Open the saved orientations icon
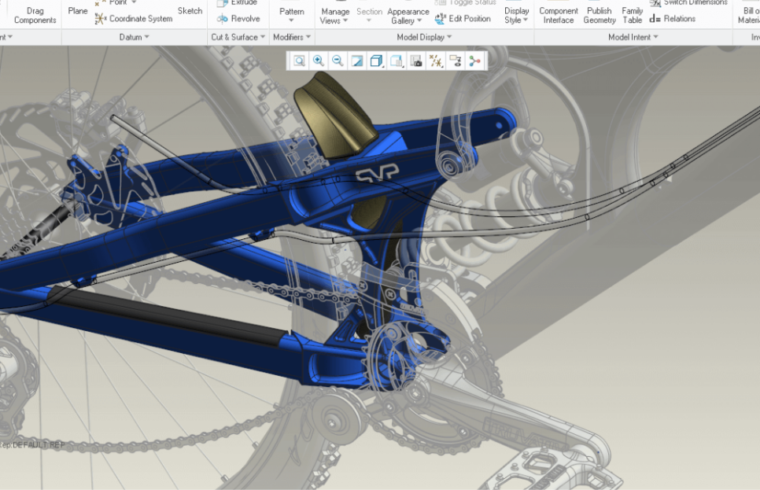 pyautogui.click(x=396, y=61)
